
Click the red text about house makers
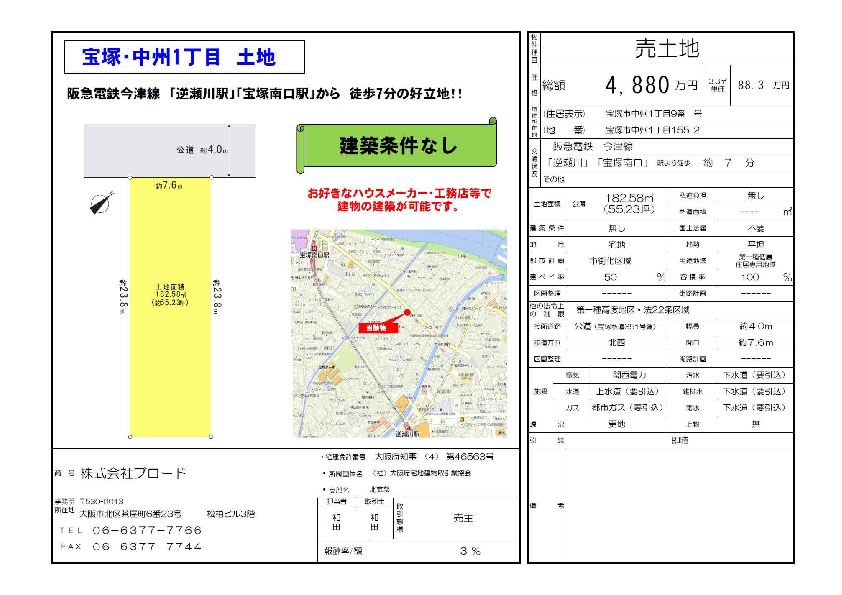[x=399, y=200]
